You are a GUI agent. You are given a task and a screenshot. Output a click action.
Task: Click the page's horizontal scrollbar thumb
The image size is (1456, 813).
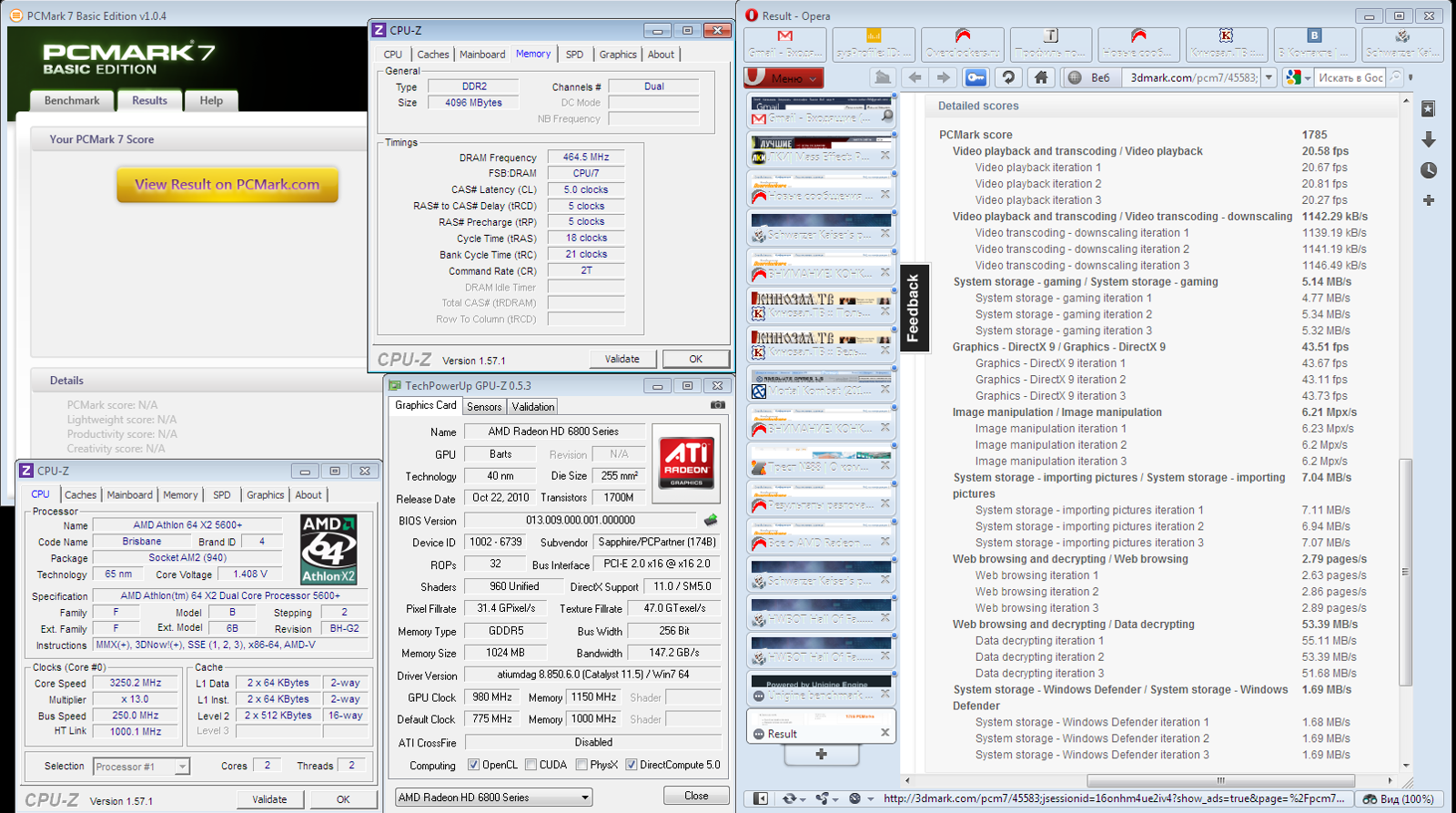pos(1220,780)
